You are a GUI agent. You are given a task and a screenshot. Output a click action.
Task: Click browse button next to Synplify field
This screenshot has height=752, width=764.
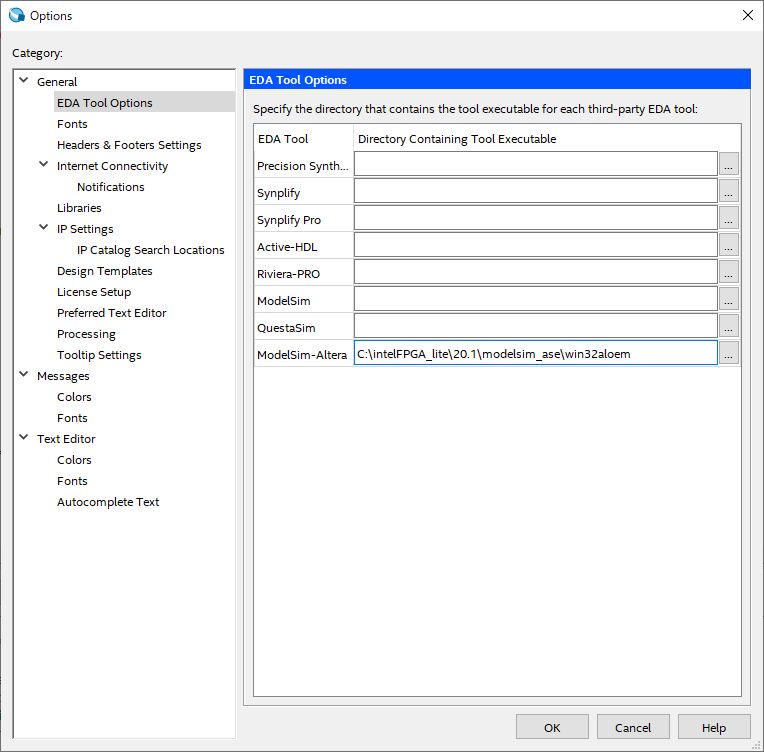coord(729,192)
